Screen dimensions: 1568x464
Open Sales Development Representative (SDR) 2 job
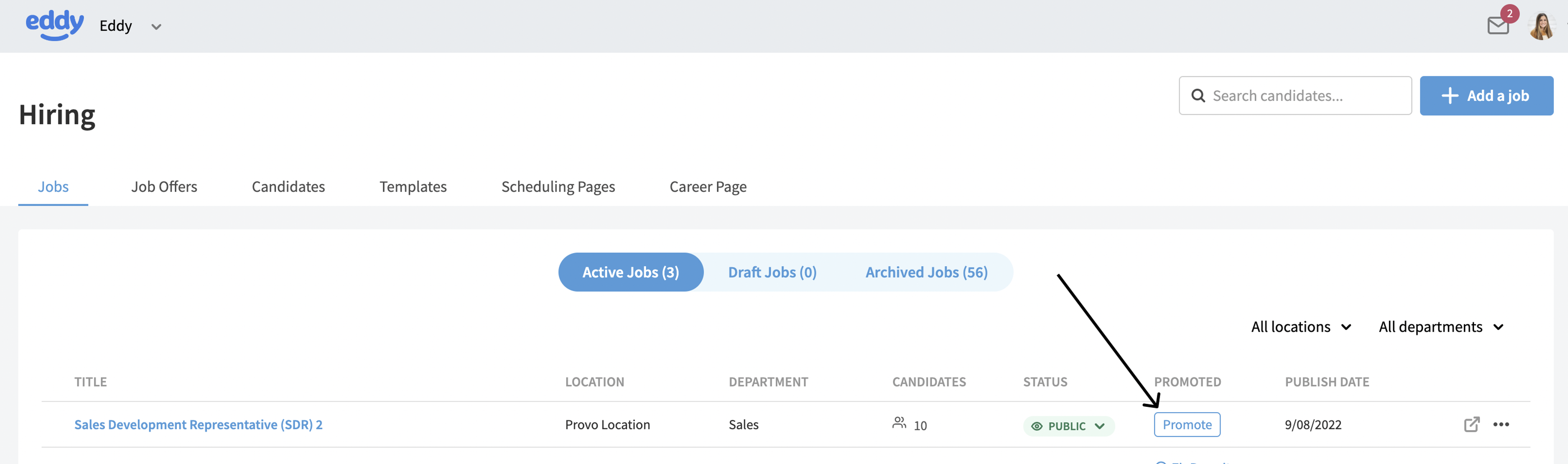tap(198, 424)
